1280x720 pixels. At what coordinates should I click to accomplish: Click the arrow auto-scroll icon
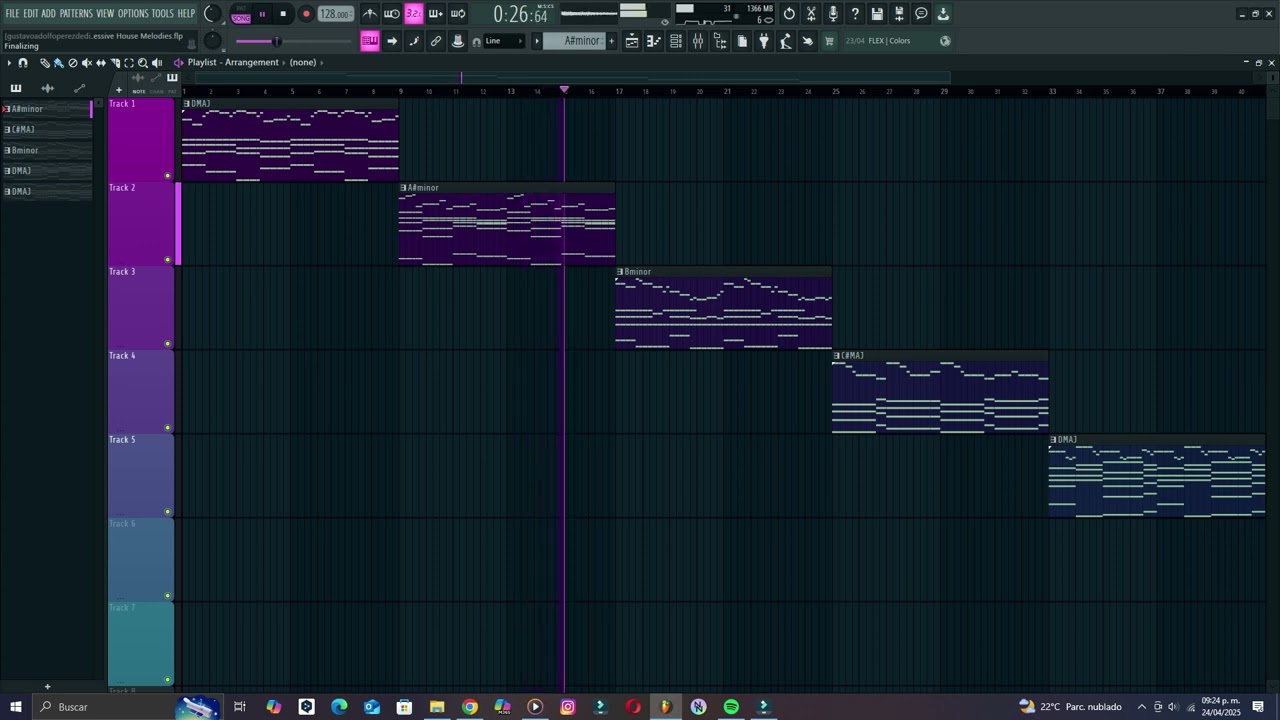392,41
